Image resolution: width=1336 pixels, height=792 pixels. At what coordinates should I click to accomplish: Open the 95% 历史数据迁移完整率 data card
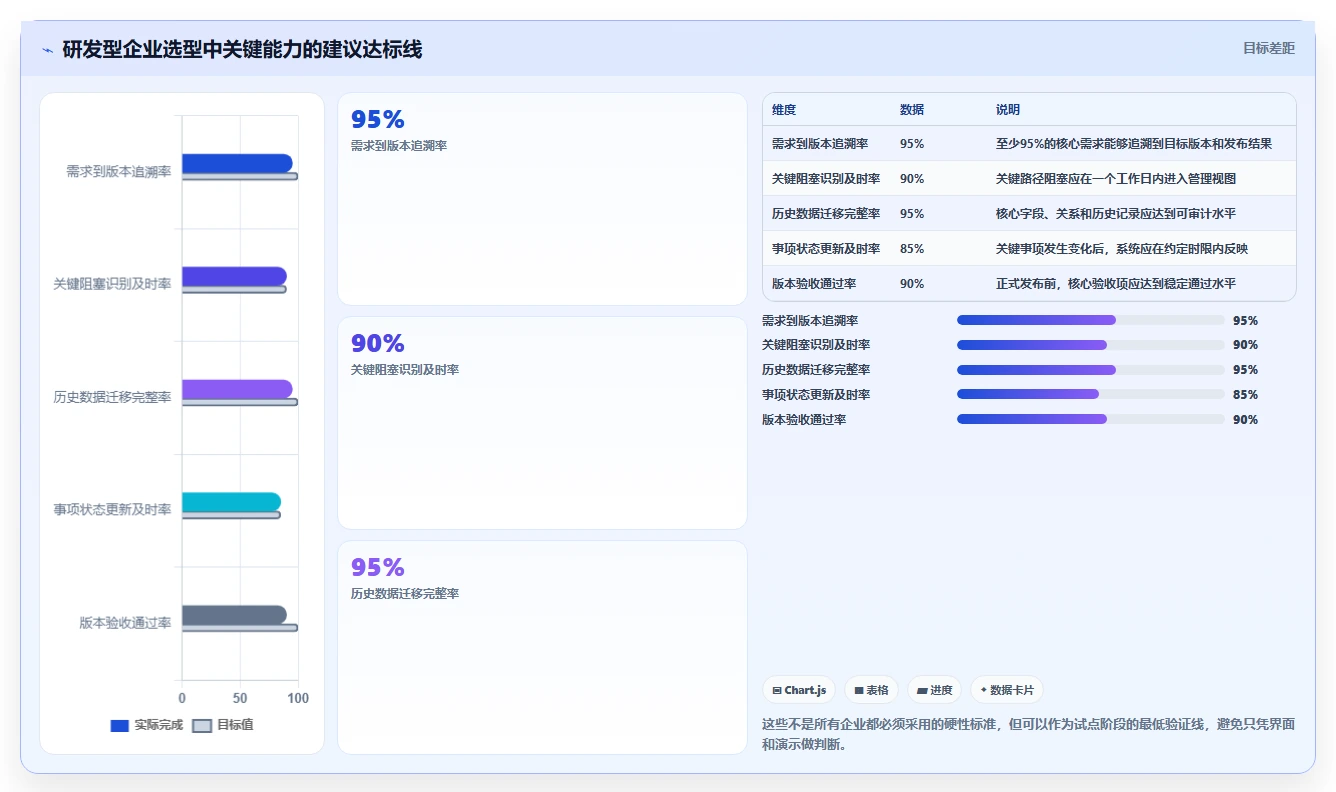[x=542, y=647]
